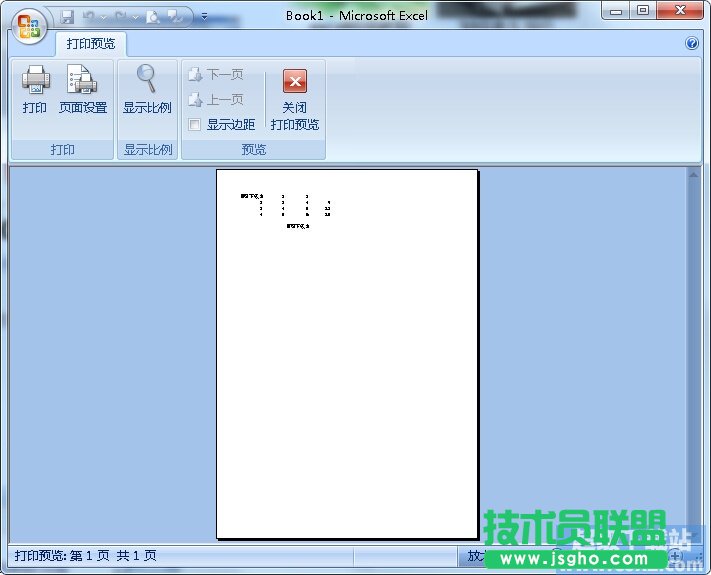
Task: Expand the Customize Quick Access Toolbar dropdown
Action: point(204,16)
